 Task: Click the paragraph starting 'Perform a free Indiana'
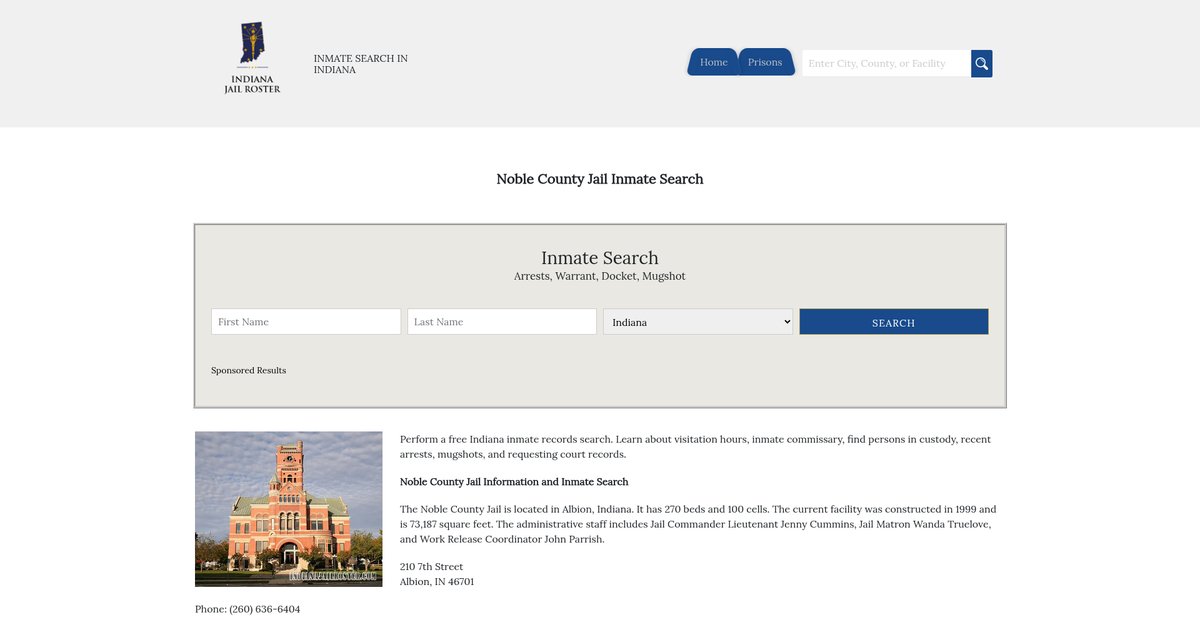(695, 446)
